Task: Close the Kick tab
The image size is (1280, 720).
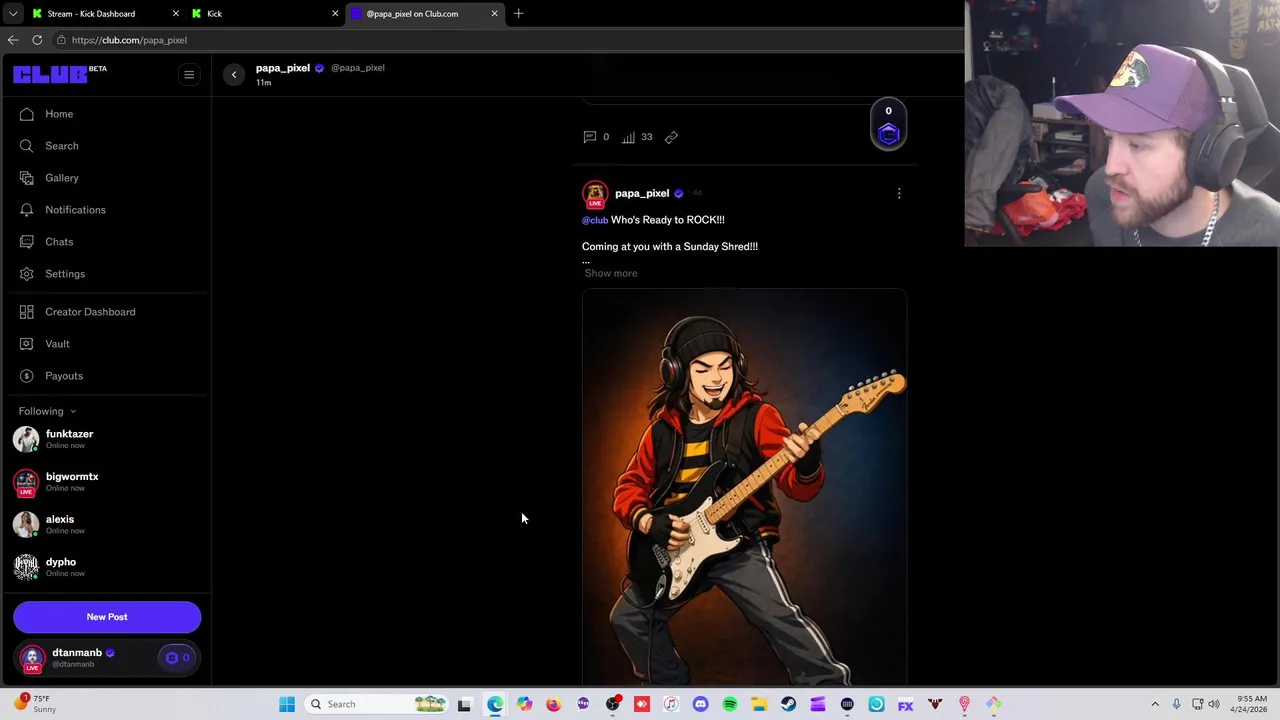Action: 335,13
